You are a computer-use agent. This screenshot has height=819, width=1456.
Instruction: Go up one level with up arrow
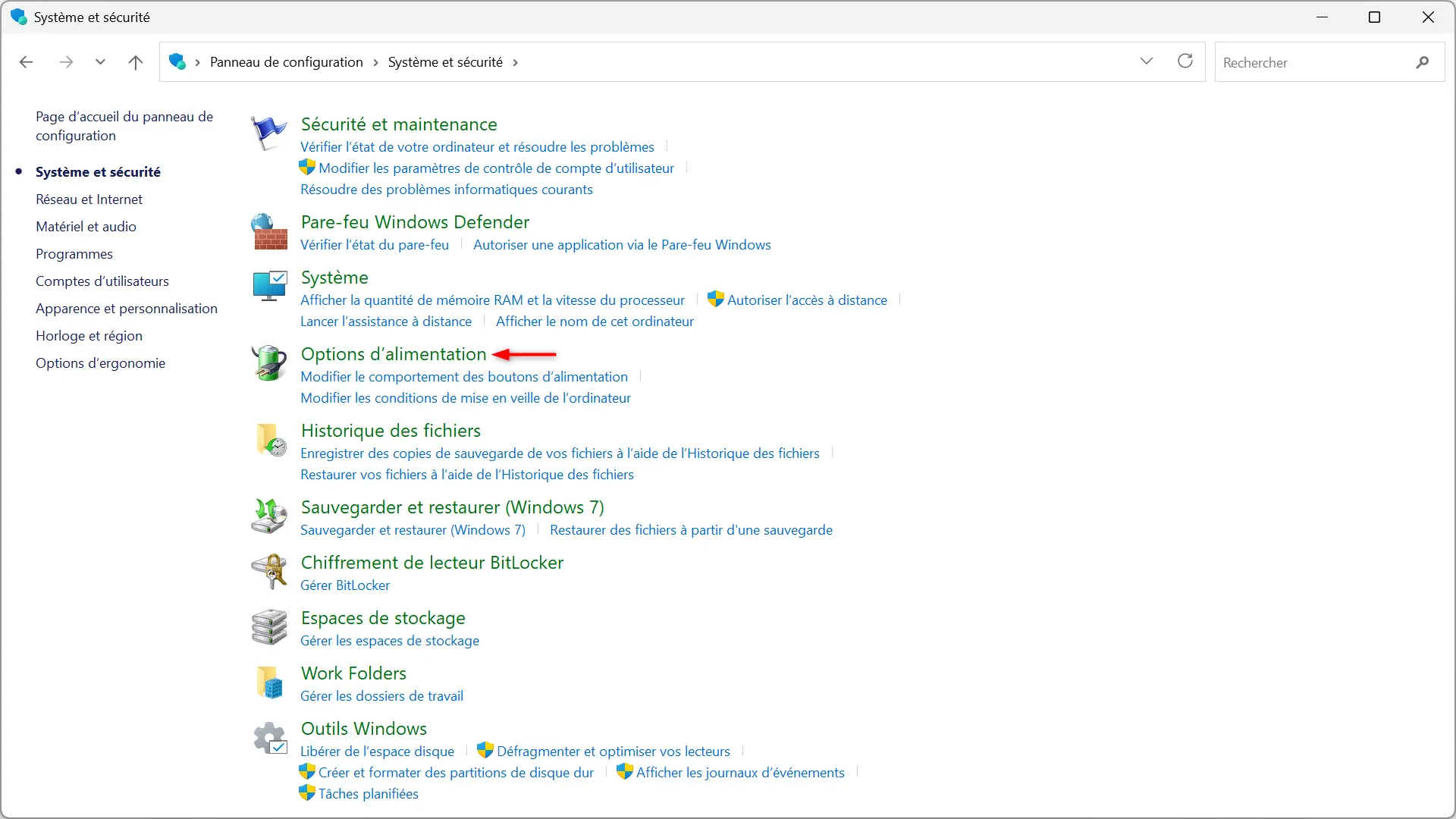tap(136, 62)
